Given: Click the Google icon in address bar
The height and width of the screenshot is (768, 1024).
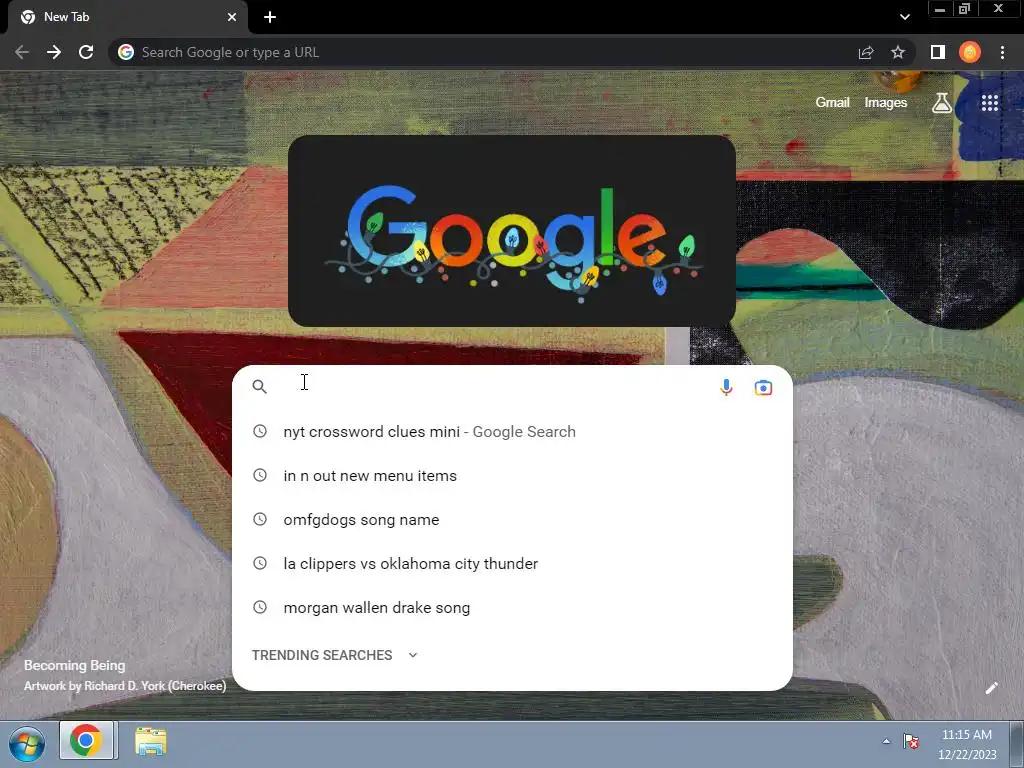Looking at the screenshot, I should [126, 52].
